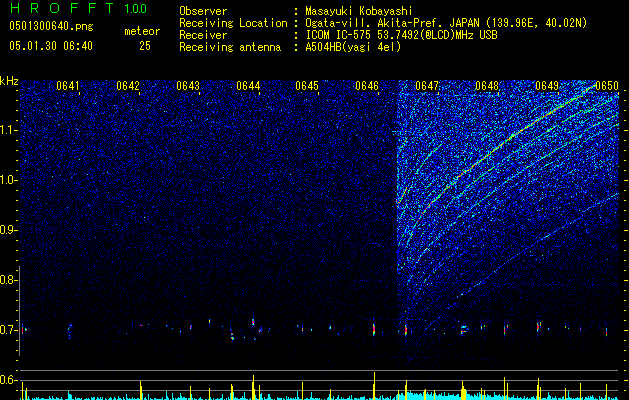Click the date stamp 05.01.30 06:40
The height and width of the screenshot is (400, 629).
point(51,46)
